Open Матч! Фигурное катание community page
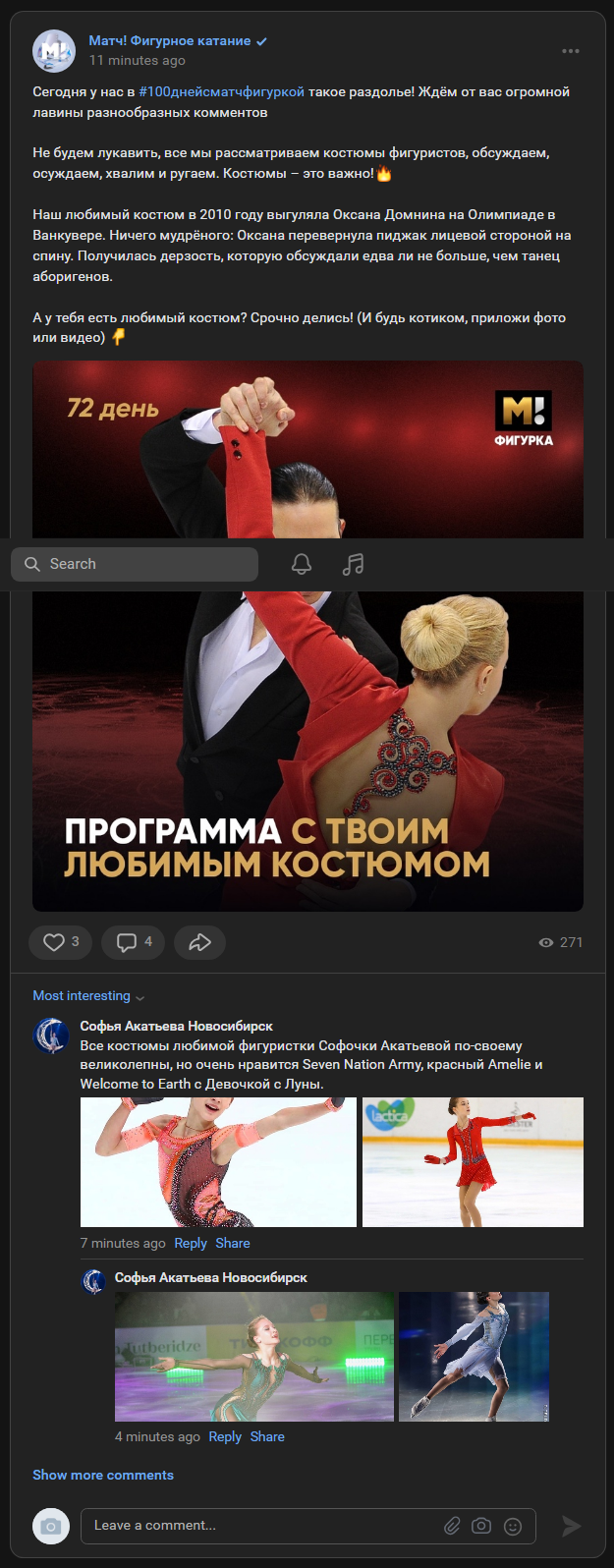This screenshot has width=614, height=1568. pos(170,41)
